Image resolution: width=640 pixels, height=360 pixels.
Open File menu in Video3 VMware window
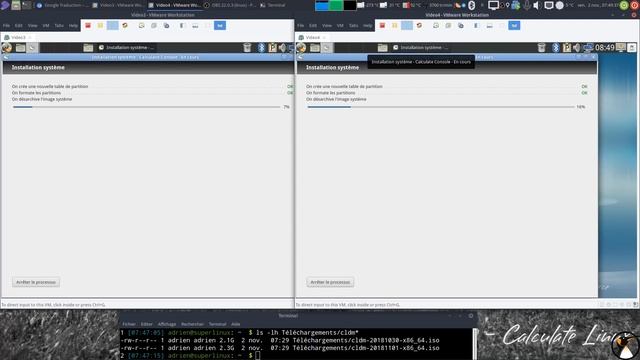tap(6, 26)
